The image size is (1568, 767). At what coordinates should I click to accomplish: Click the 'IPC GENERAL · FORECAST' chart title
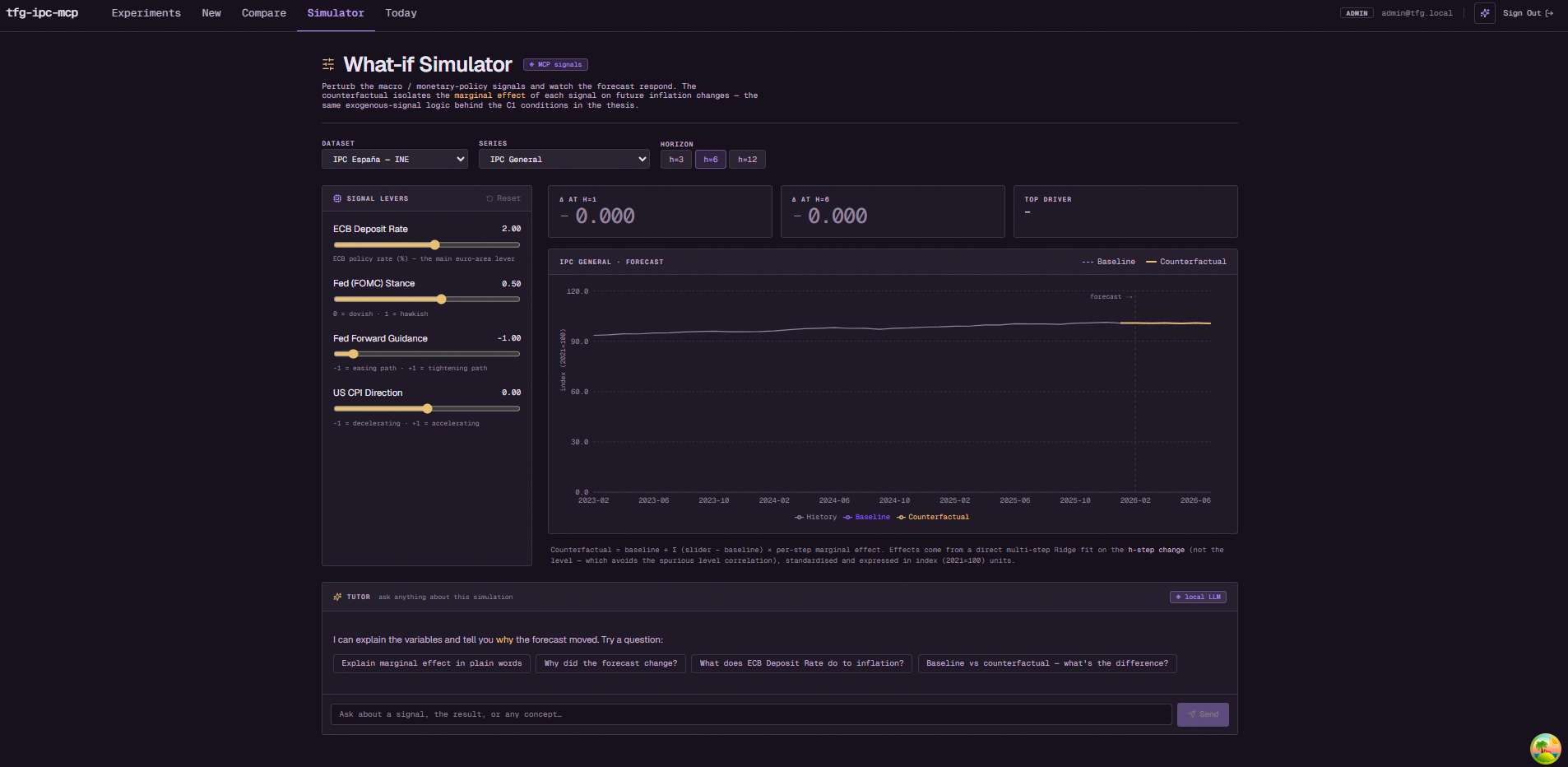point(611,262)
